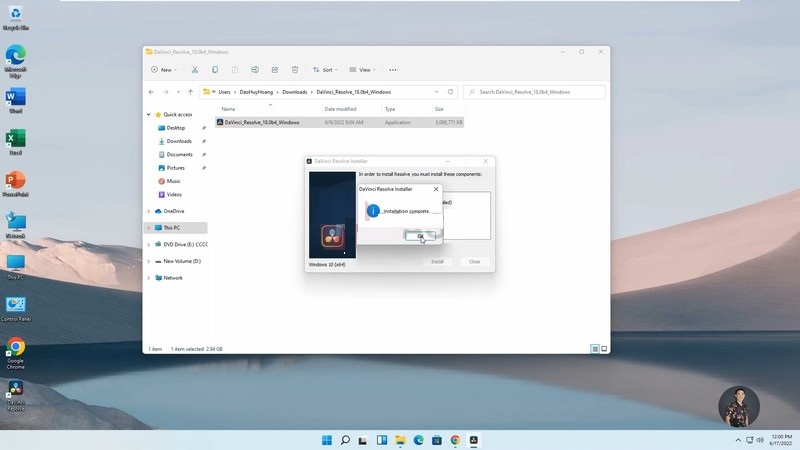Go back with the Explorer back arrow
The height and width of the screenshot is (450, 800).
151,92
